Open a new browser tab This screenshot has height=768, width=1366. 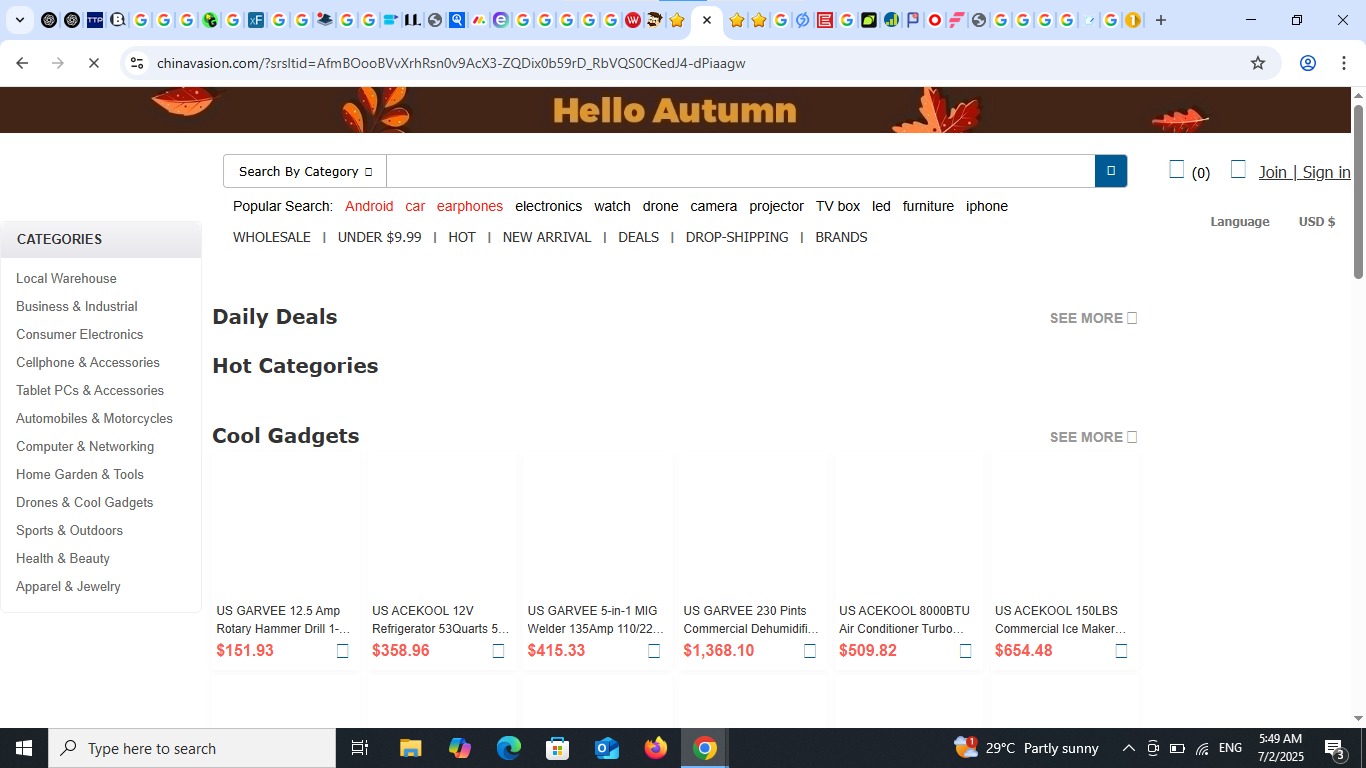[x=1161, y=20]
